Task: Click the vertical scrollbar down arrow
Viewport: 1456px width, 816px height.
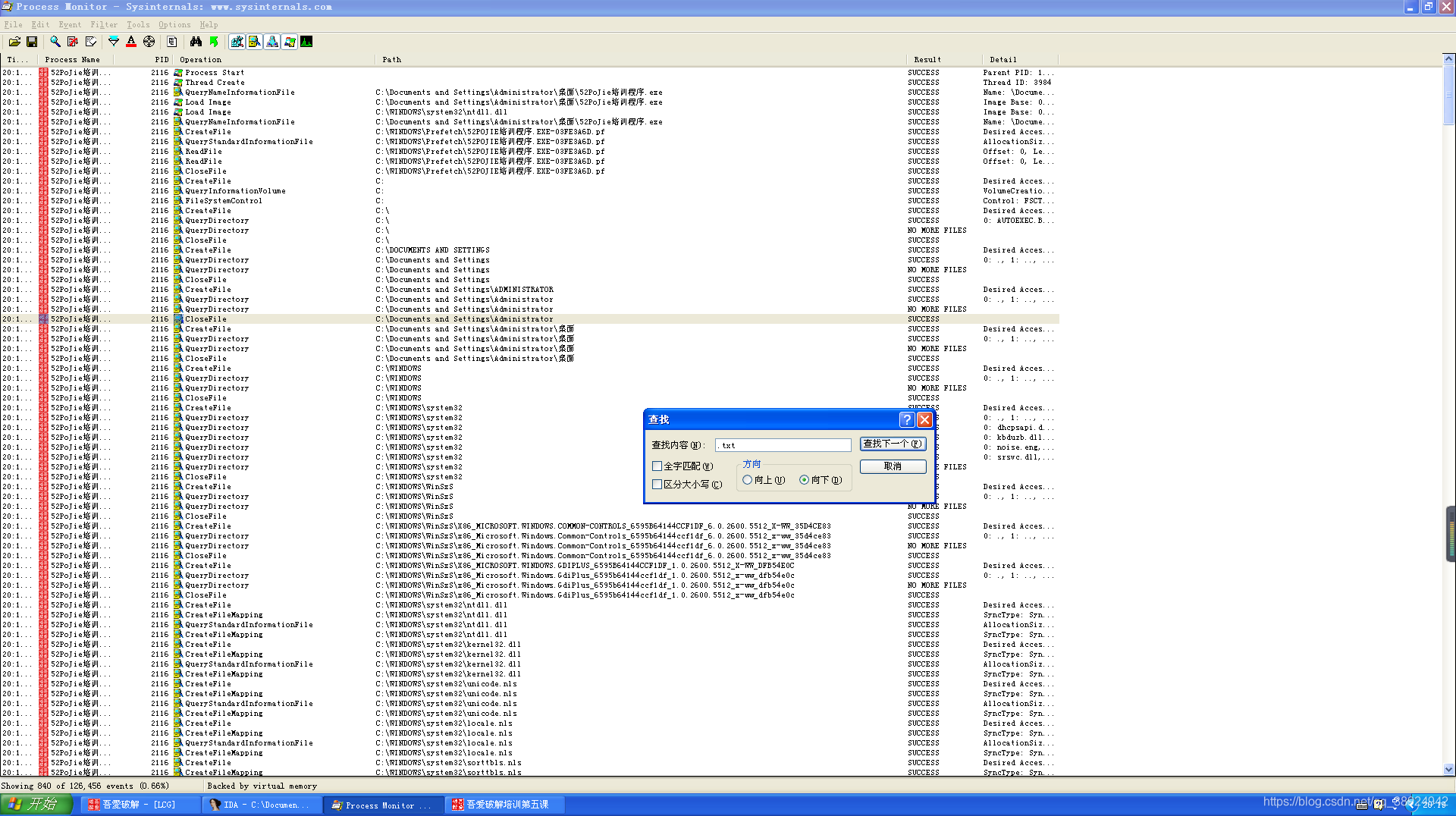Action: (1448, 769)
